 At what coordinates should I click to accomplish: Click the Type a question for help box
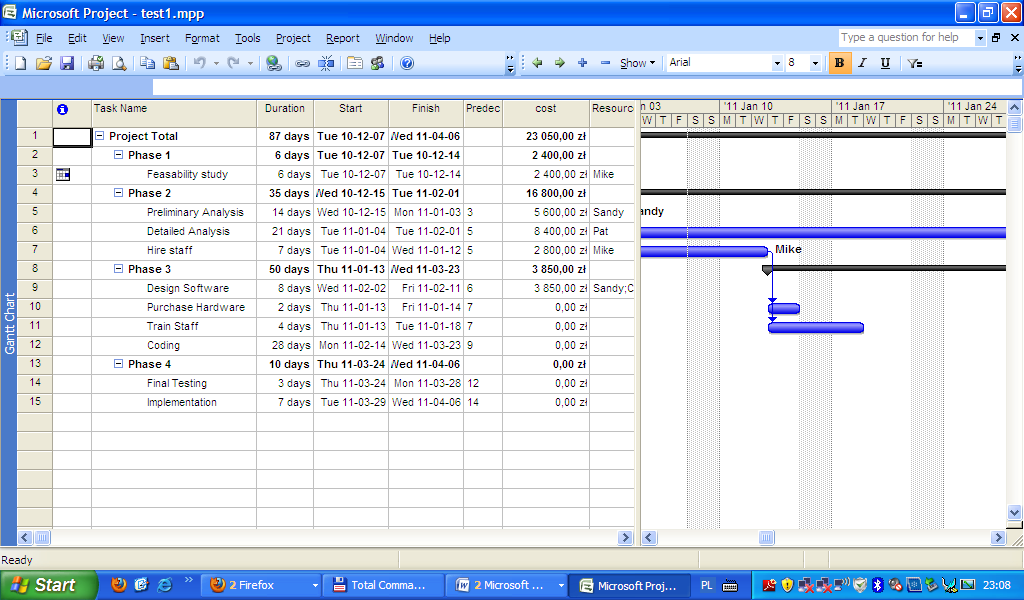[x=906, y=38]
